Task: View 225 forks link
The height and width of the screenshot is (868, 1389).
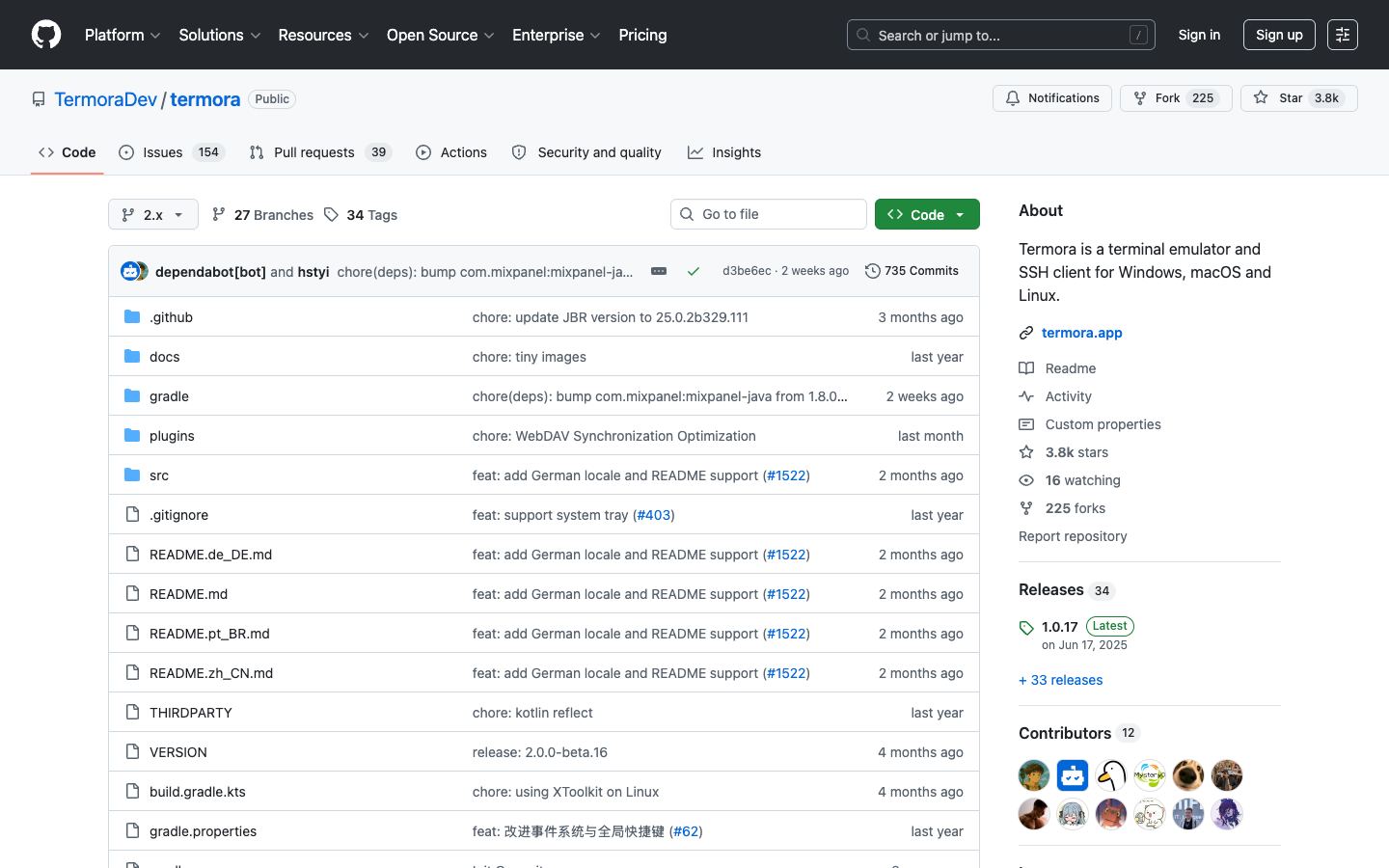Action: click(x=1062, y=508)
